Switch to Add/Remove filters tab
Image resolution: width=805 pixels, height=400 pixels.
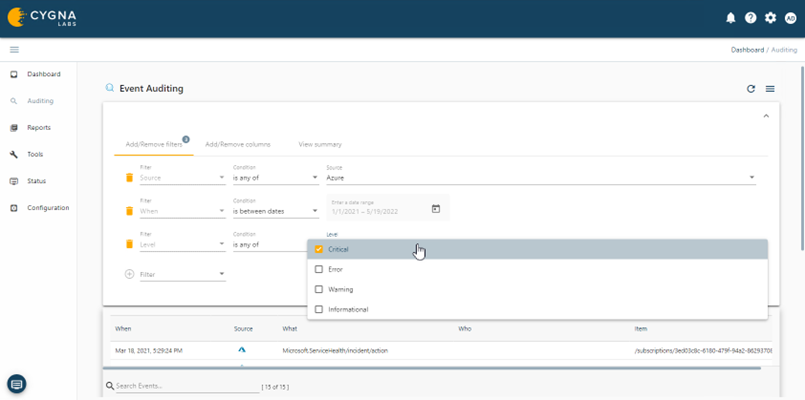[154, 145]
